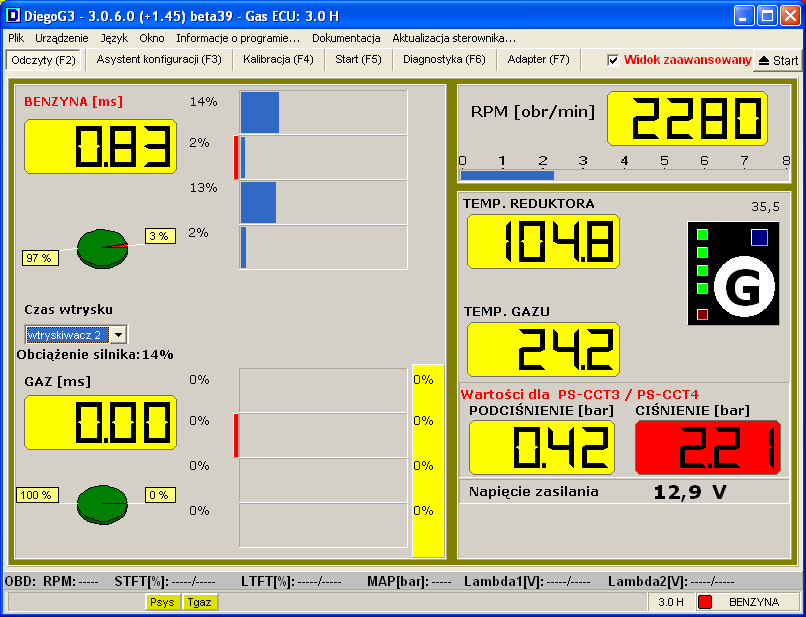Click the PODCIŚNIENIE display showing 0.42
This screenshot has width=806, height=617.
tap(542, 447)
